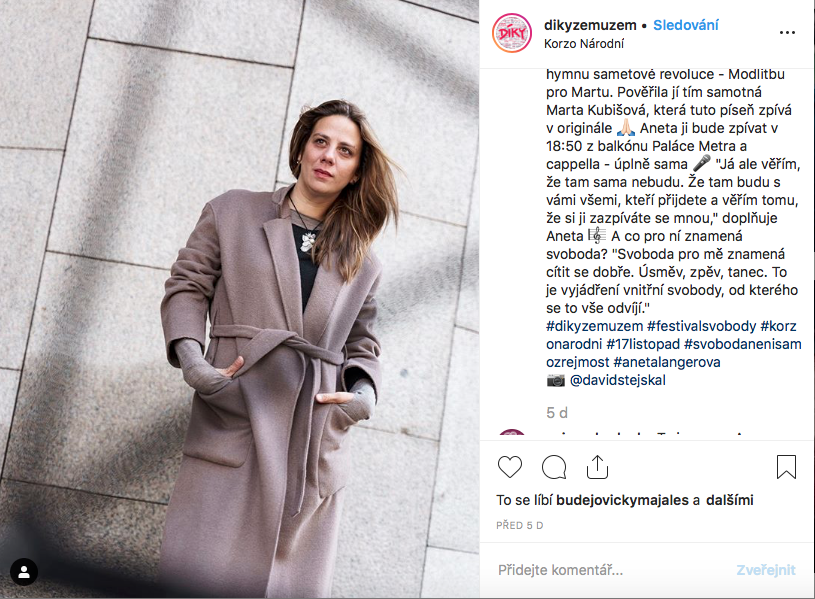
Task: Open the #anetalangerova hashtag
Action: click(667, 362)
